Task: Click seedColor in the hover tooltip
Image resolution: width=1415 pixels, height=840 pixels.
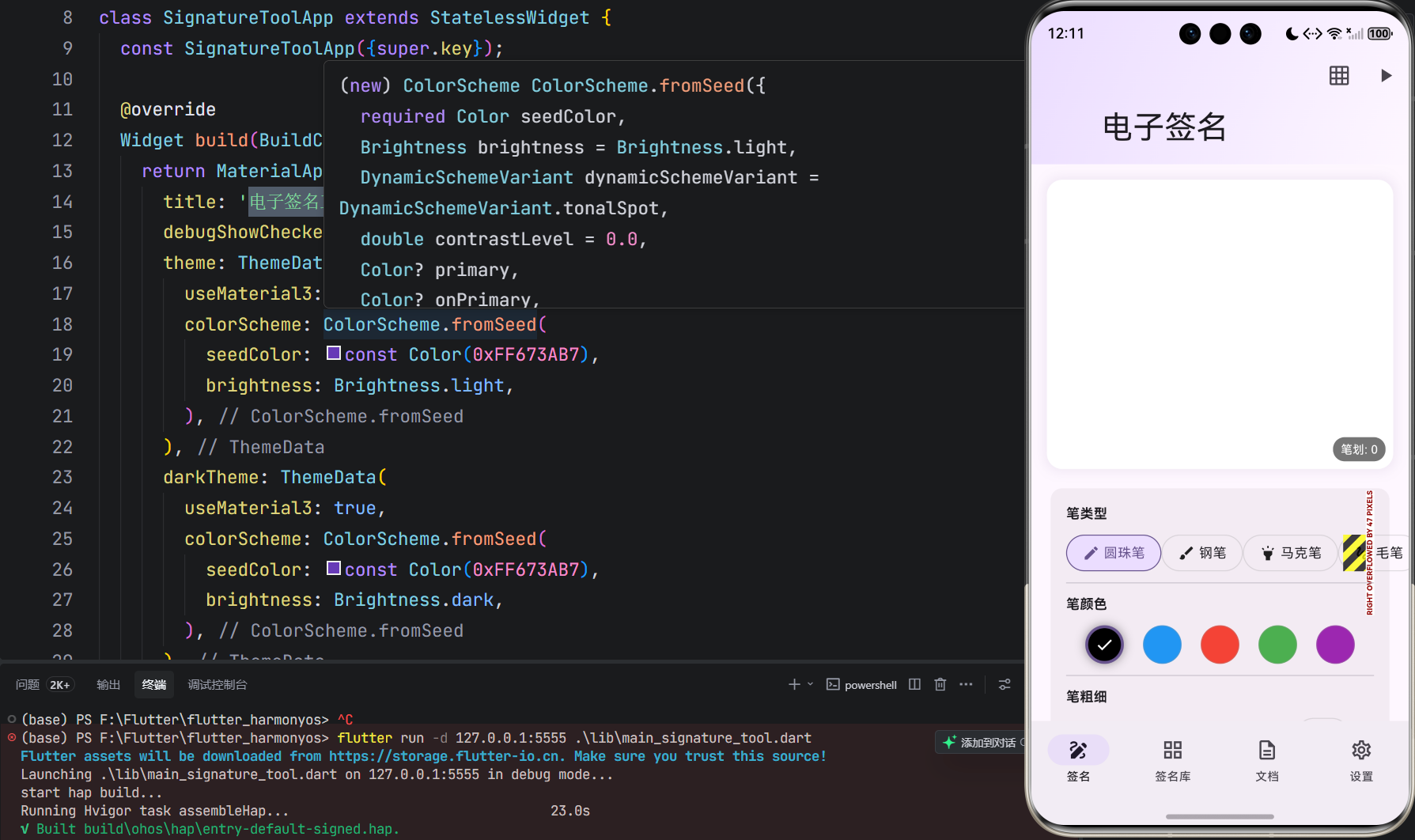Action: 568,116
